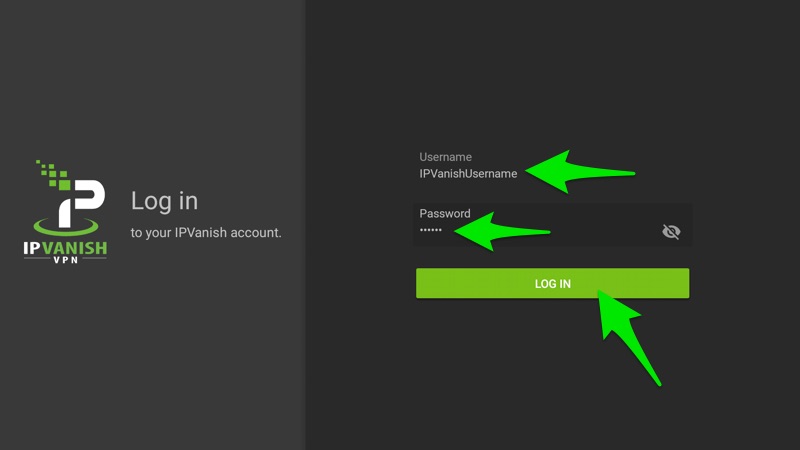The width and height of the screenshot is (800, 450).
Task: Click the Password input field
Action: tap(552, 224)
